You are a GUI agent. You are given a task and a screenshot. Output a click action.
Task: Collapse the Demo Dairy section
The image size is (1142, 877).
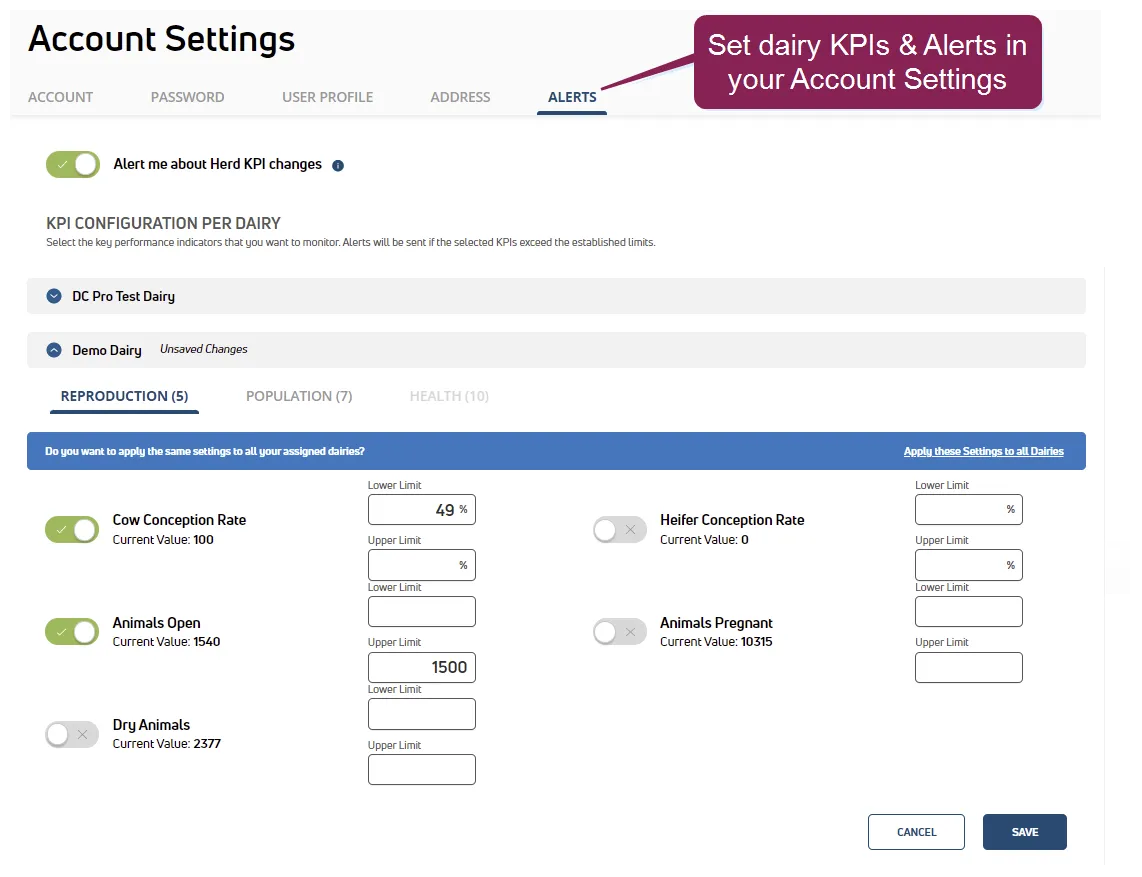pos(54,350)
